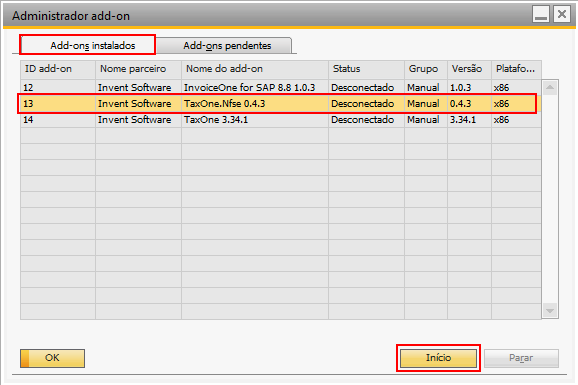Click Desconectado status of TaxOne.Nfse row
The height and width of the screenshot is (385, 578).
(366, 104)
